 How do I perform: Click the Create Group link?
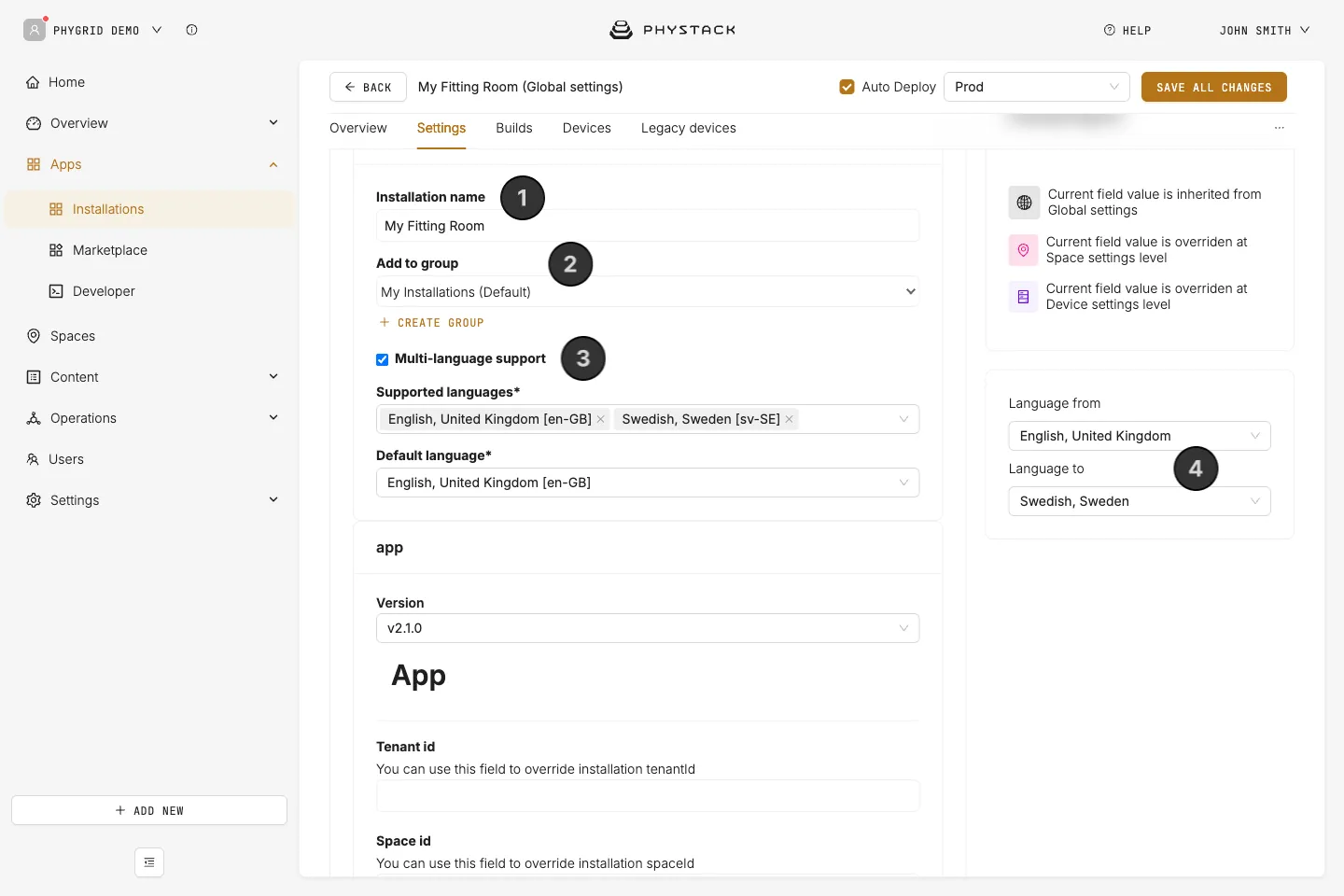(x=431, y=323)
